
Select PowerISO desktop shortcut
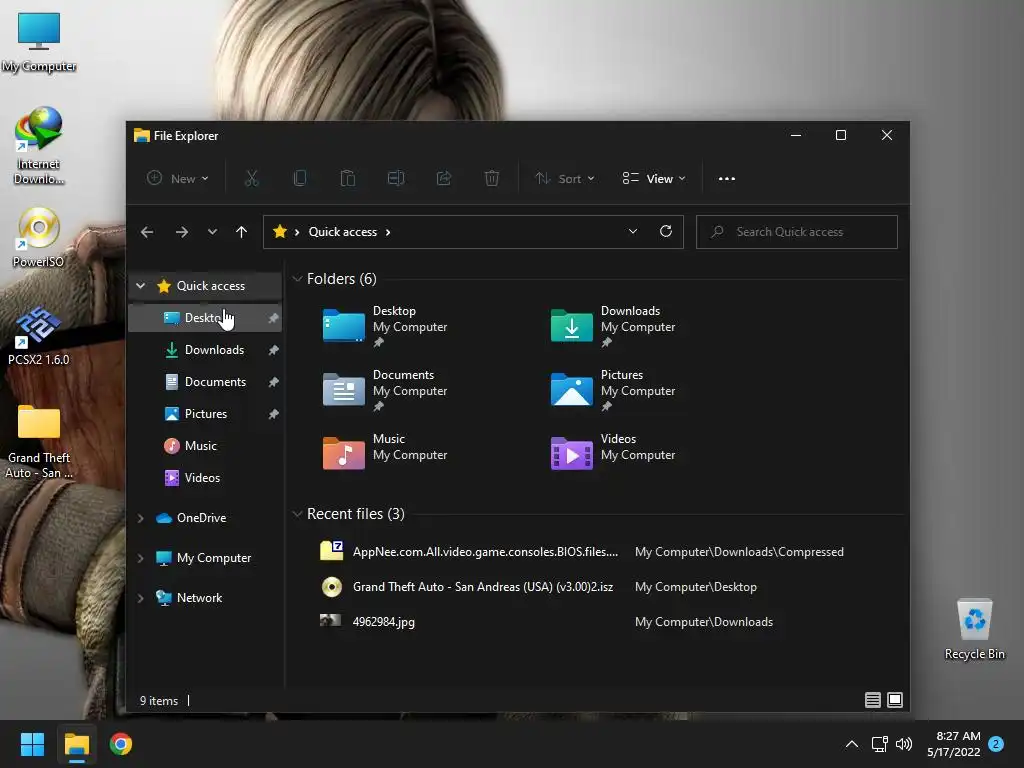pyautogui.click(x=38, y=238)
